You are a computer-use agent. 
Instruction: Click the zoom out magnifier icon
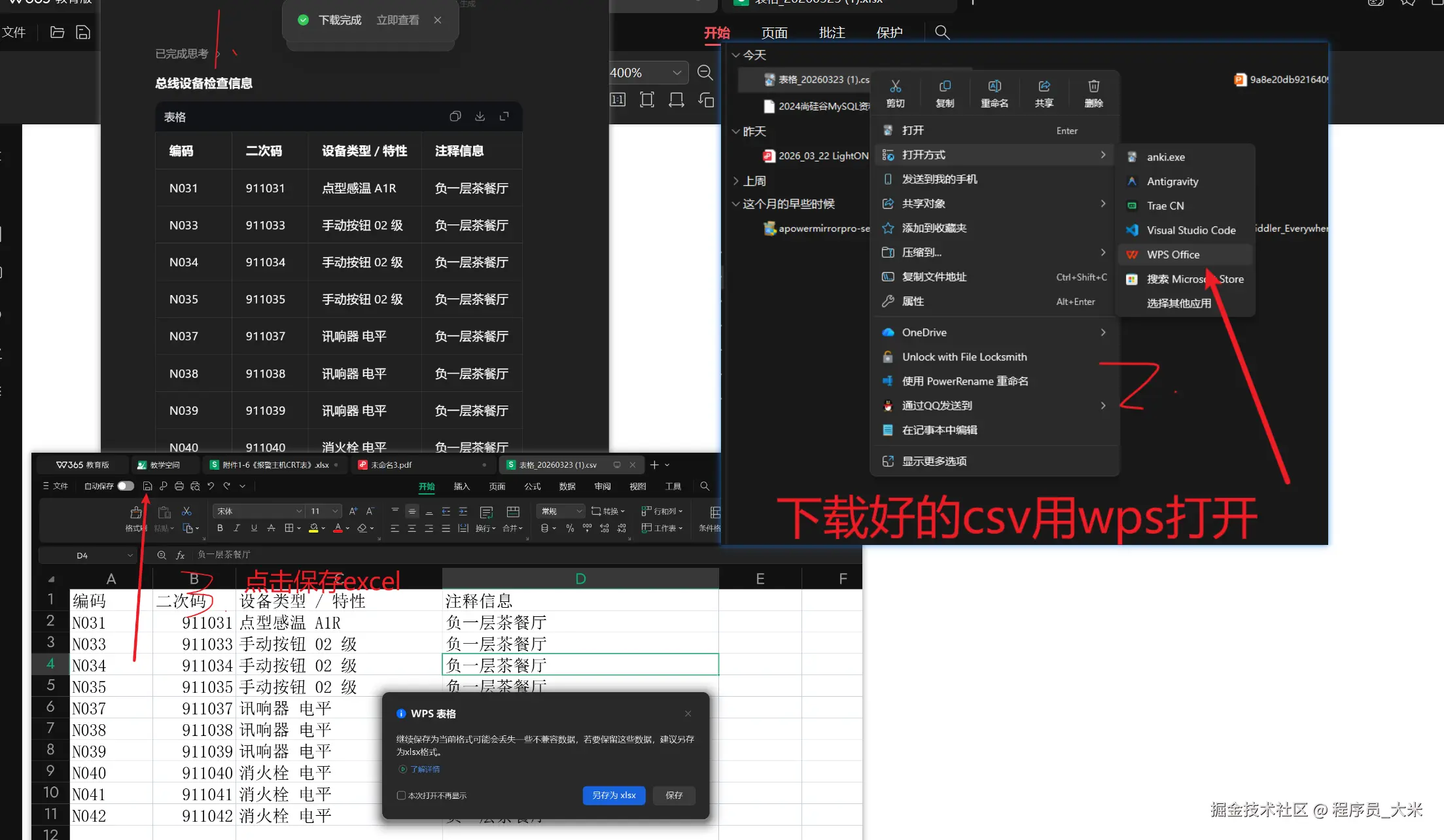click(705, 73)
